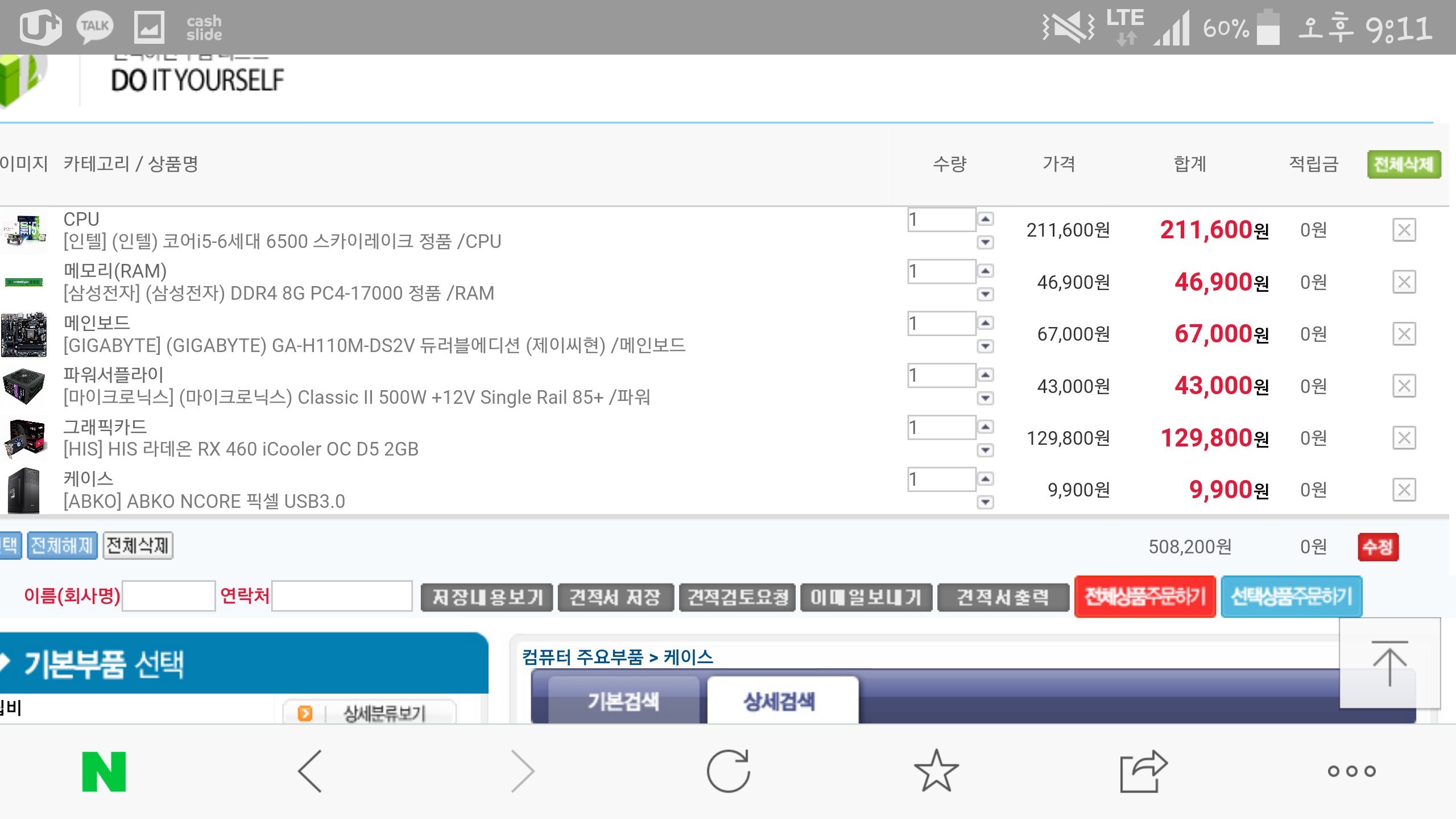Tap the scroll-to-top arrow button
Screen dimensions: 1456x819
(1389, 663)
